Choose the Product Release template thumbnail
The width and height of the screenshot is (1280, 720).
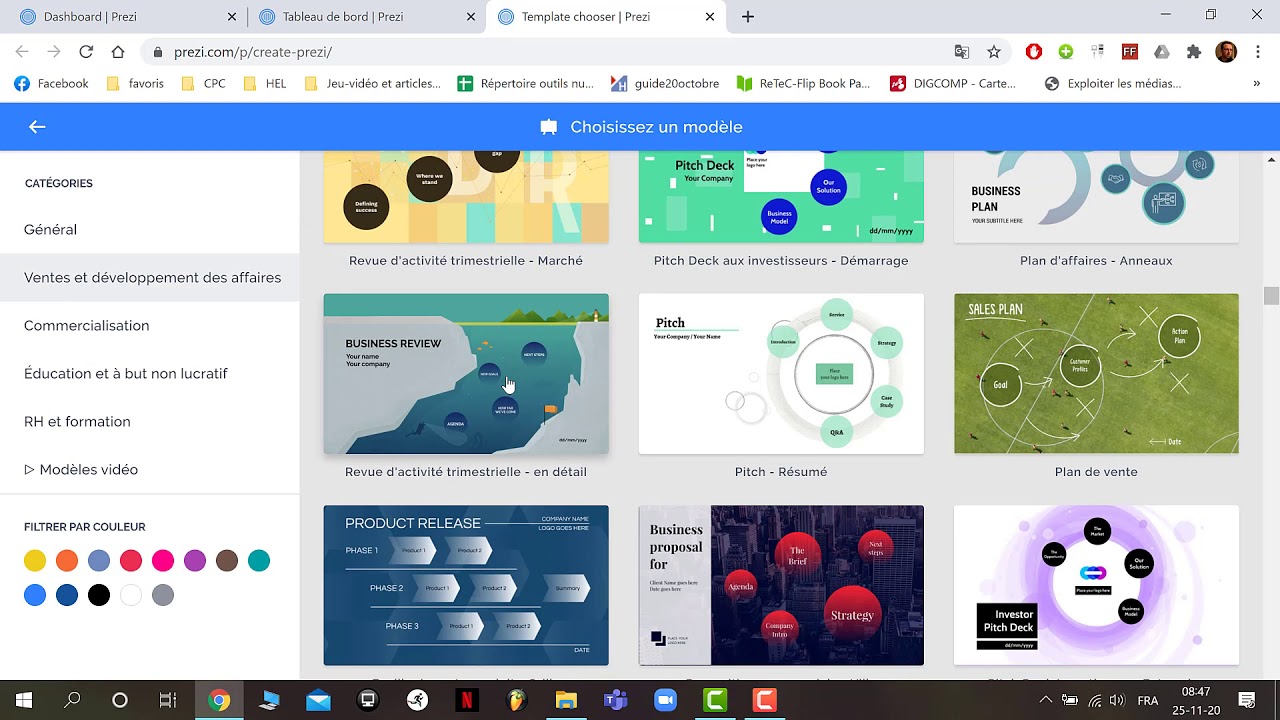[x=466, y=585]
